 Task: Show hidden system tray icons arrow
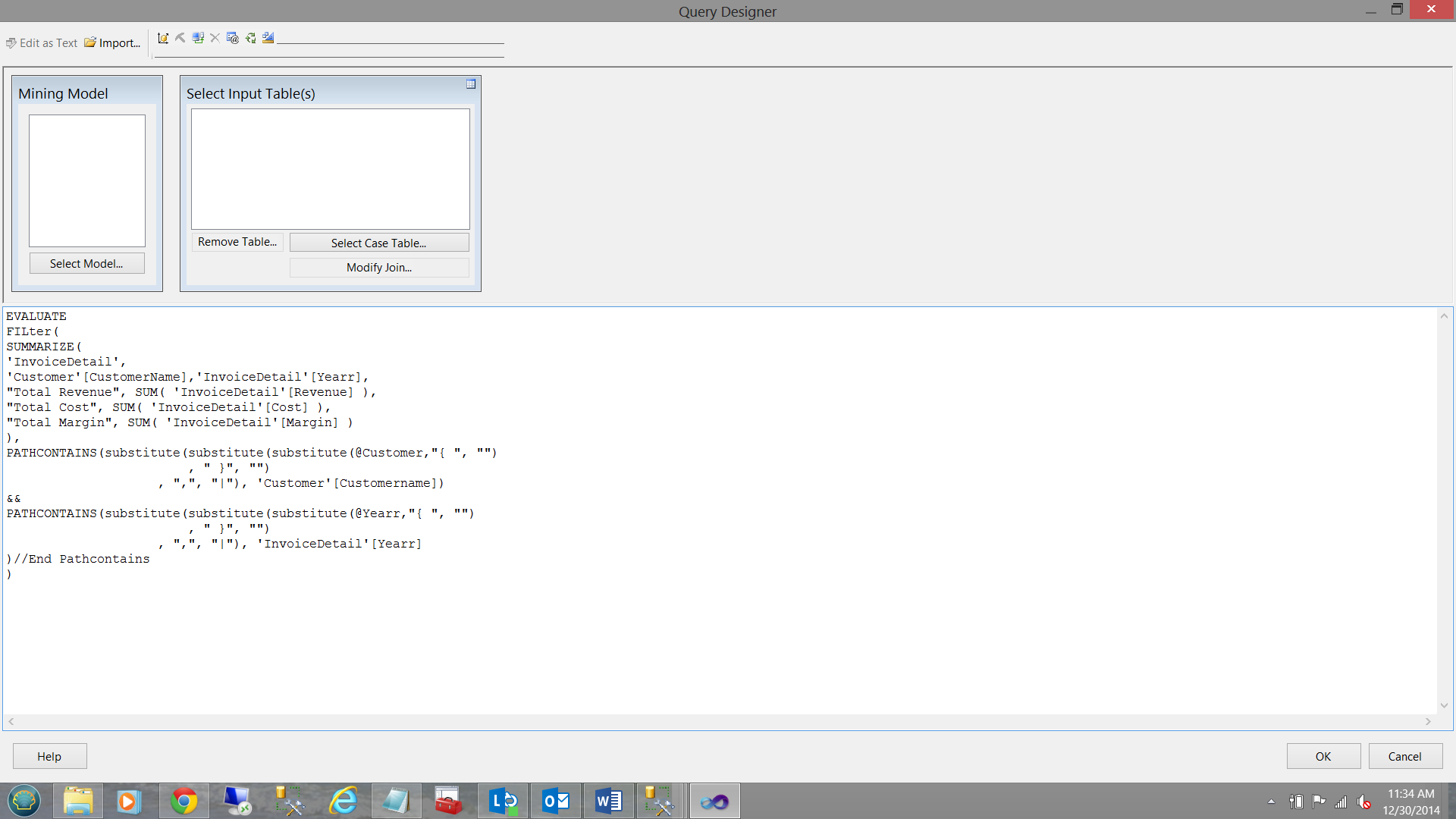pyautogui.click(x=1271, y=802)
